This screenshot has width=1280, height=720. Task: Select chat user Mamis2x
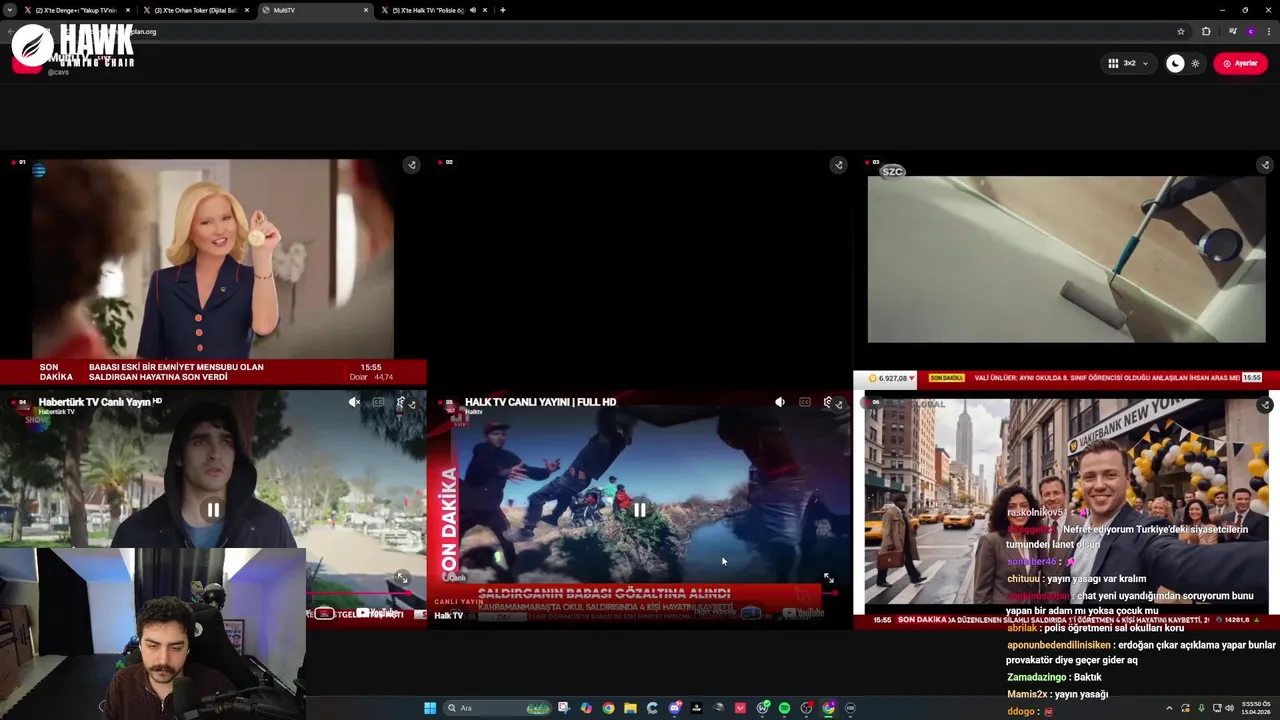(1027, 694)
